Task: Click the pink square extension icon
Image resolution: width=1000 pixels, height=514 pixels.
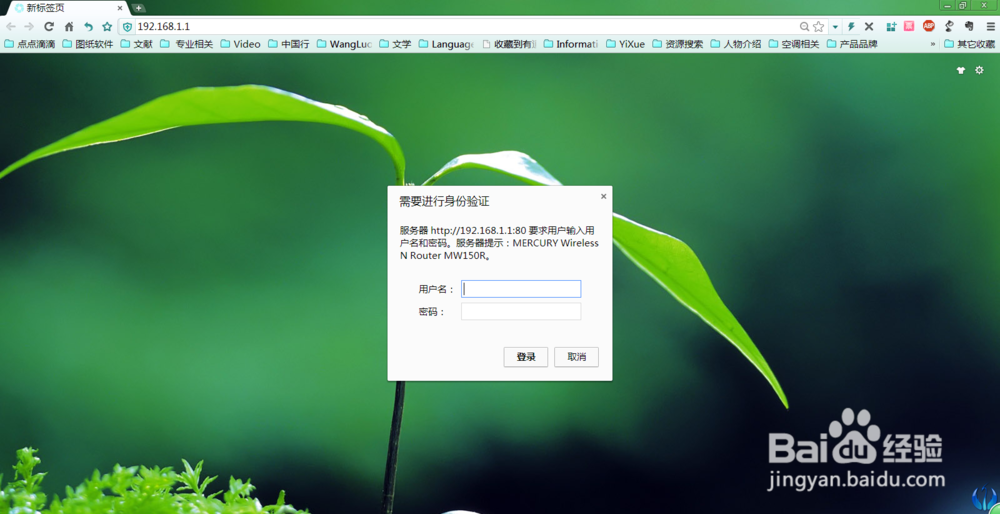Action: (909, 26)
